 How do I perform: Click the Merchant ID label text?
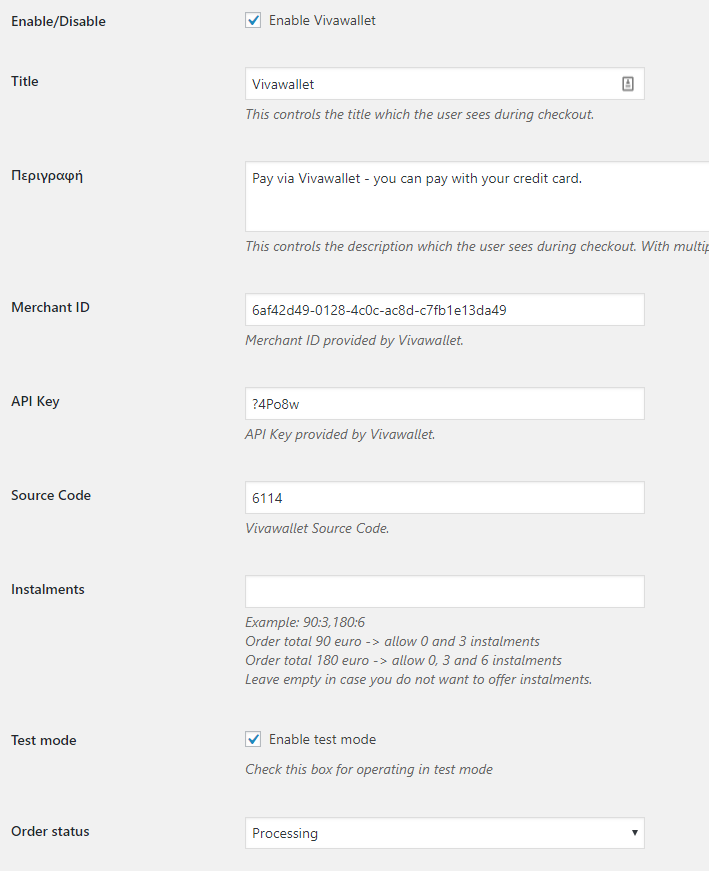50,307
